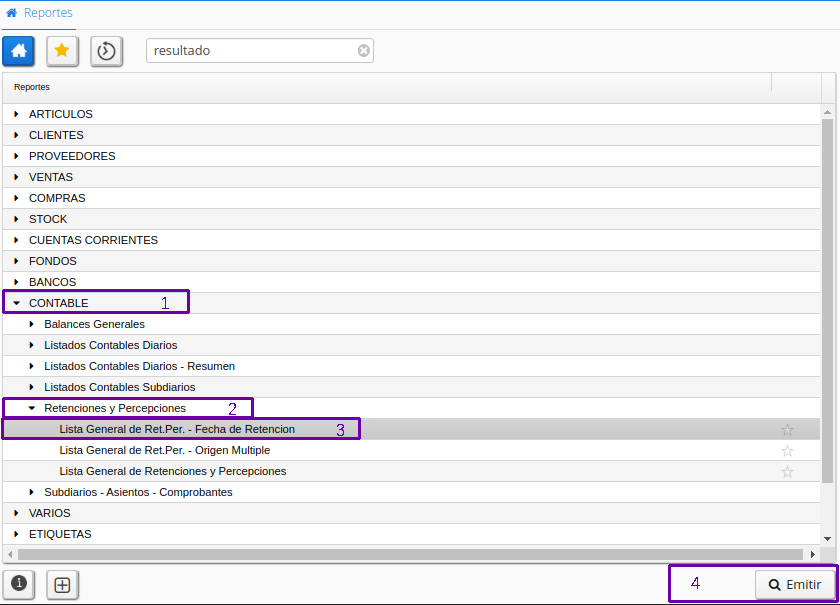Expand the VARIOS category
This screenshot has width=840, height=605.
(16, 513)
